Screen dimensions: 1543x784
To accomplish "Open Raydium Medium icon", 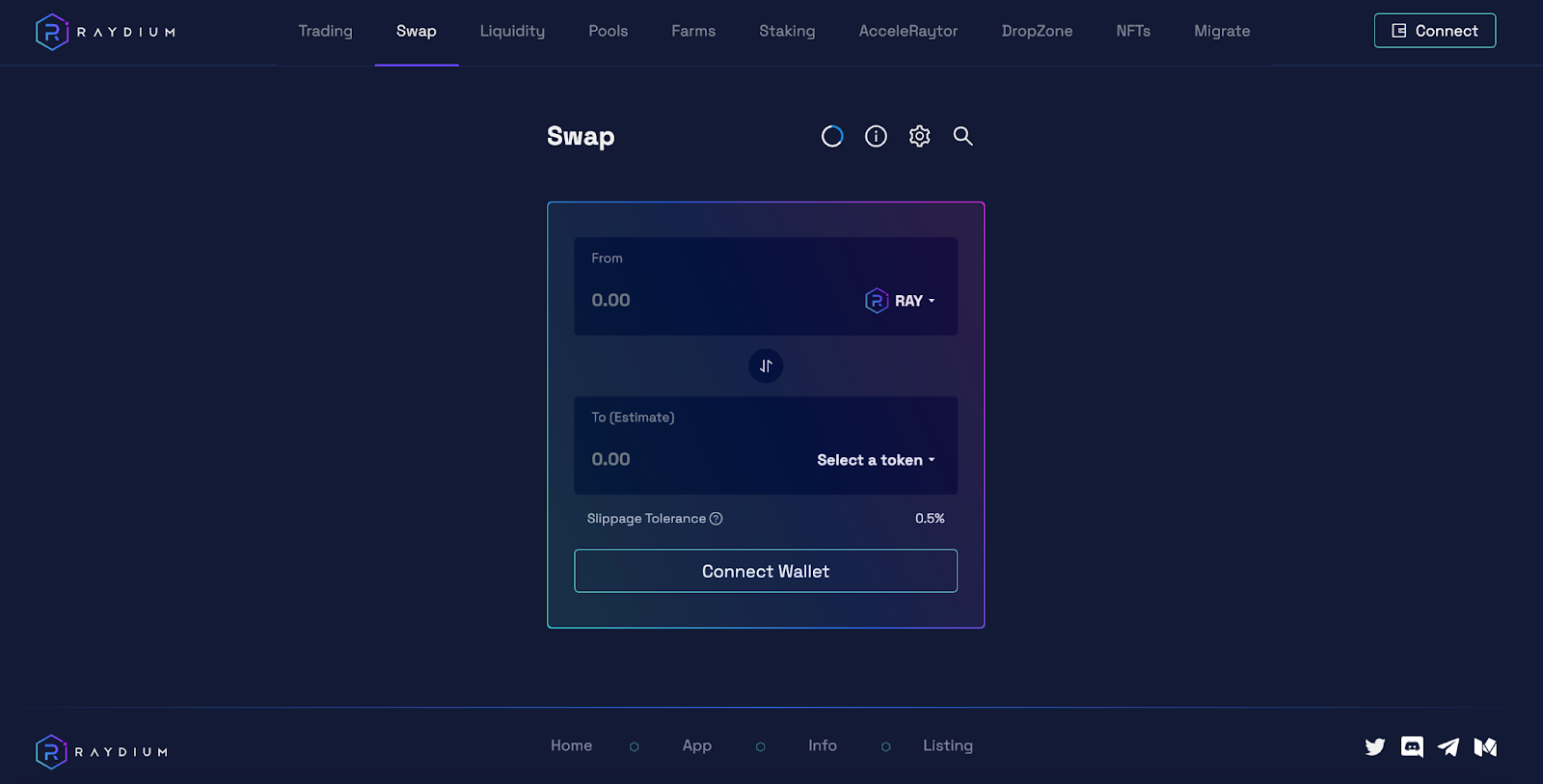I will [1485, 746].
